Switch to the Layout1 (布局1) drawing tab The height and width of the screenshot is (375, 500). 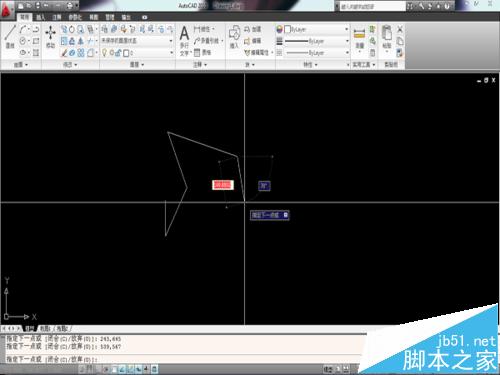click(45, 329)
